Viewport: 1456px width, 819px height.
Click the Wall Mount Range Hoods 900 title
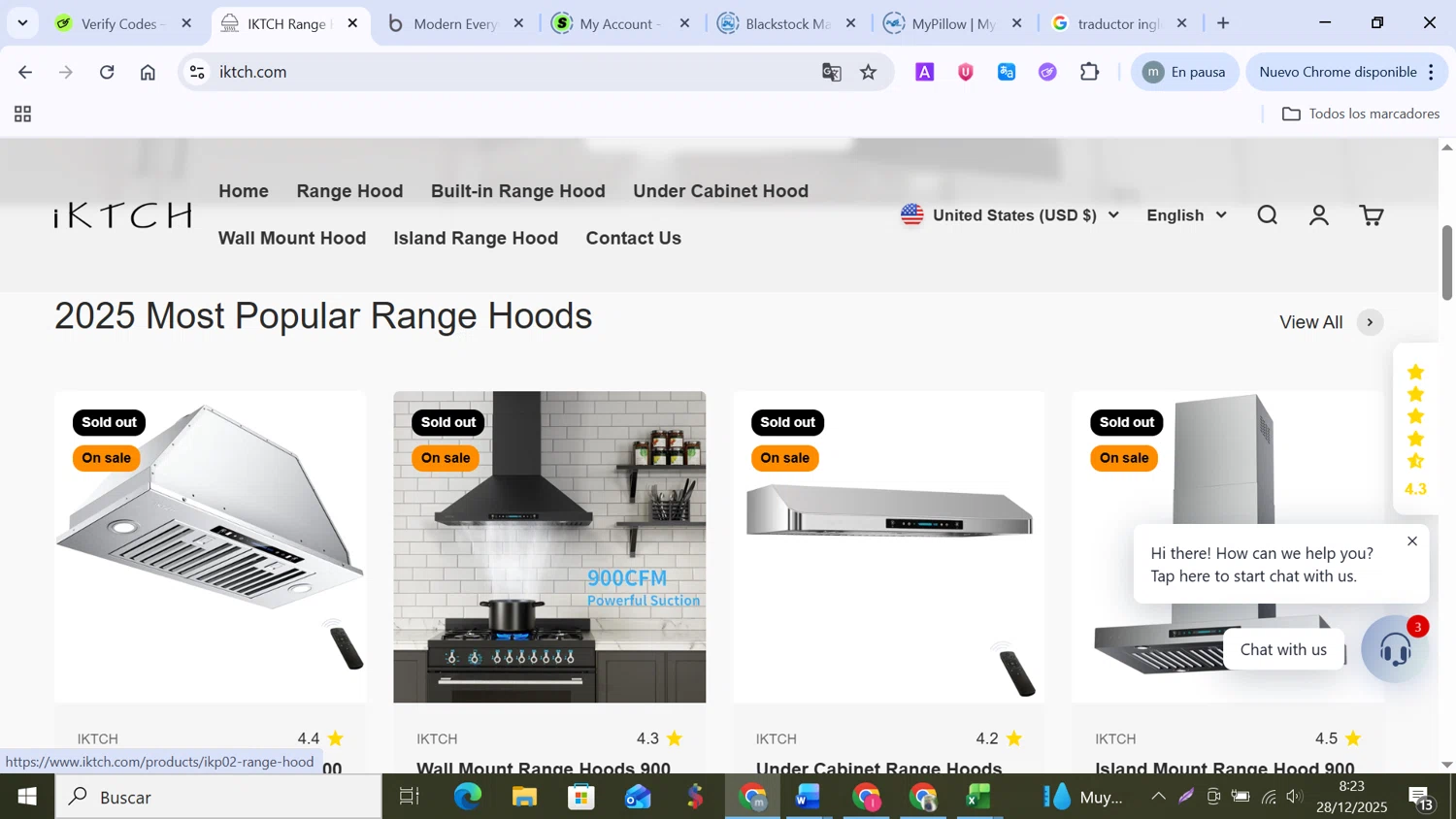pos(544,768)
